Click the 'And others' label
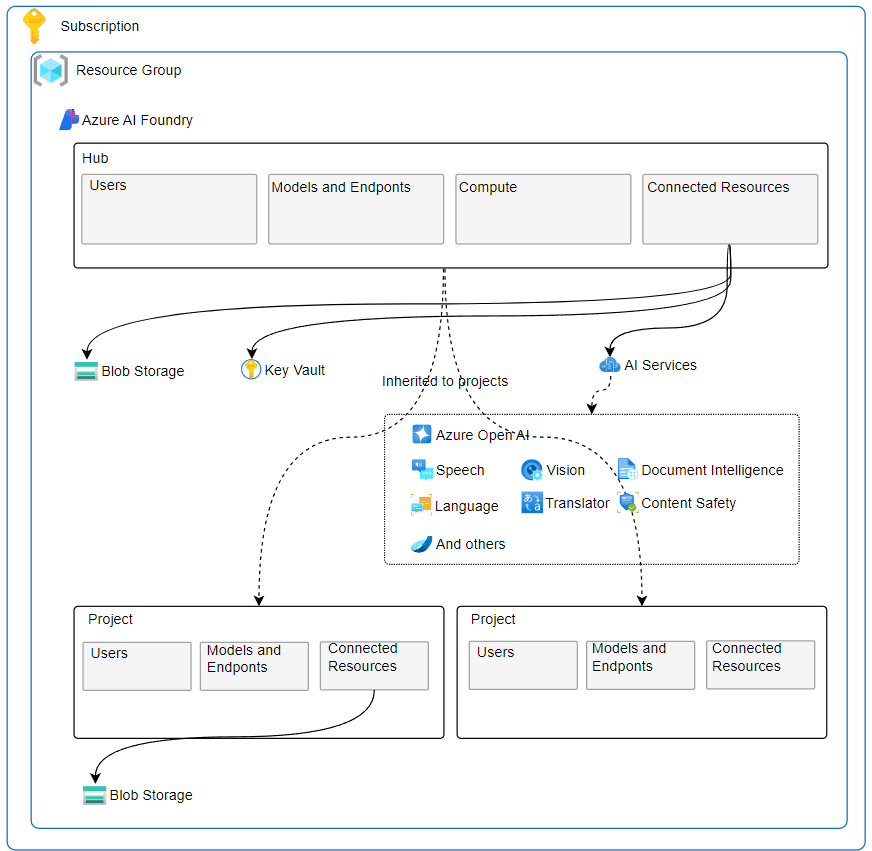The width and height of the screenshot is (872, 851). 470,544
